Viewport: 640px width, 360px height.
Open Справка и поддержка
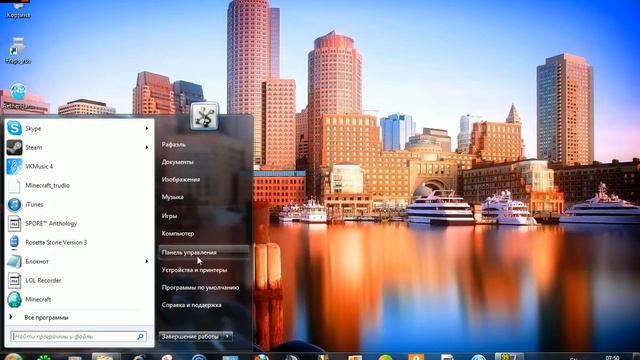[191, 305]
